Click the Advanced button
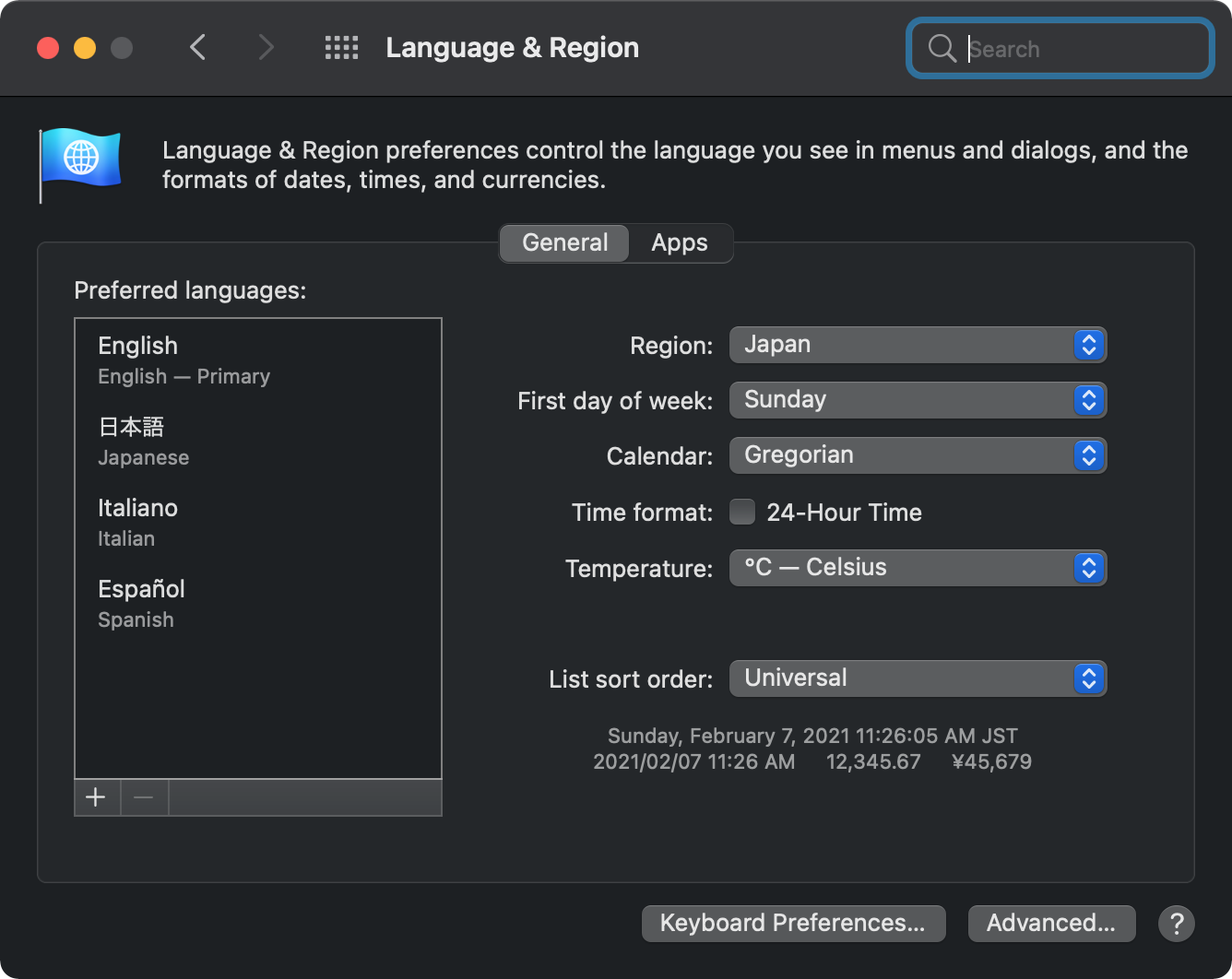Screen dimensions: 1232x979 coord(1051,923)
